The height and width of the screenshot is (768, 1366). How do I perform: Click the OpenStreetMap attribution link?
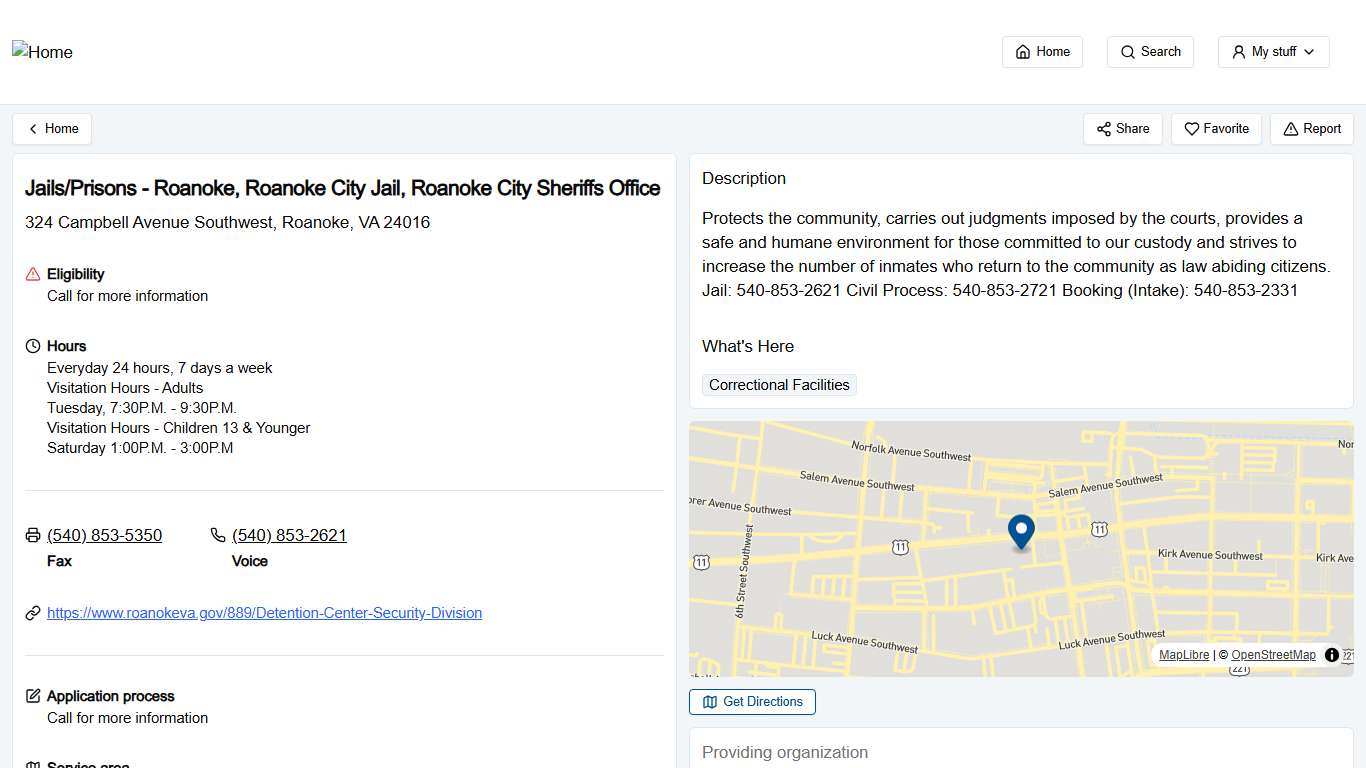1273,655
